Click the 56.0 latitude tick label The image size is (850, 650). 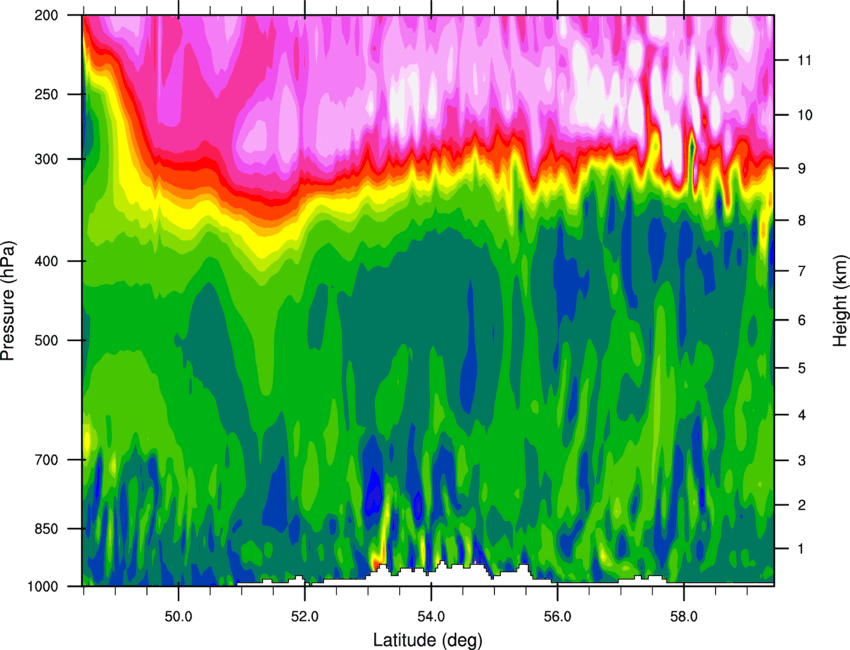click(557, 617)
